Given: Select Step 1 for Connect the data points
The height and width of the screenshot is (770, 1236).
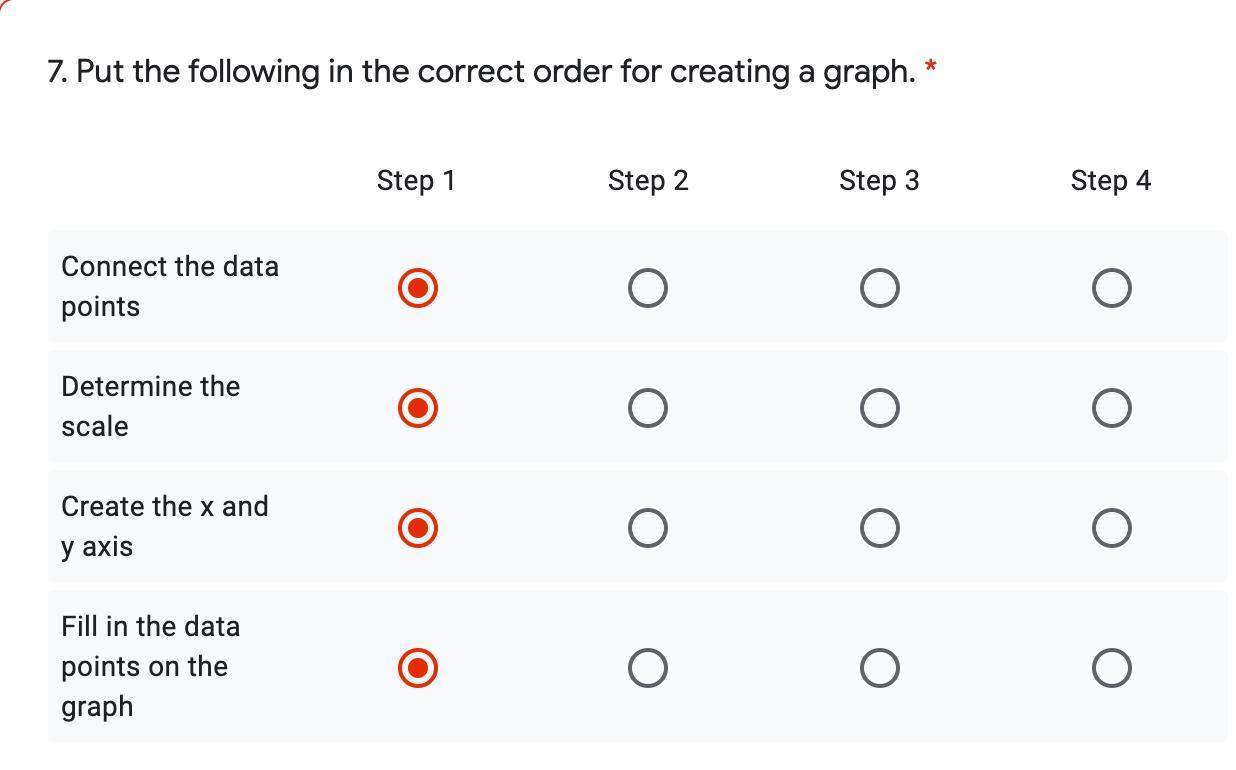Looking at the screenshot, I should pyautogui.click(x=418, y=288).
